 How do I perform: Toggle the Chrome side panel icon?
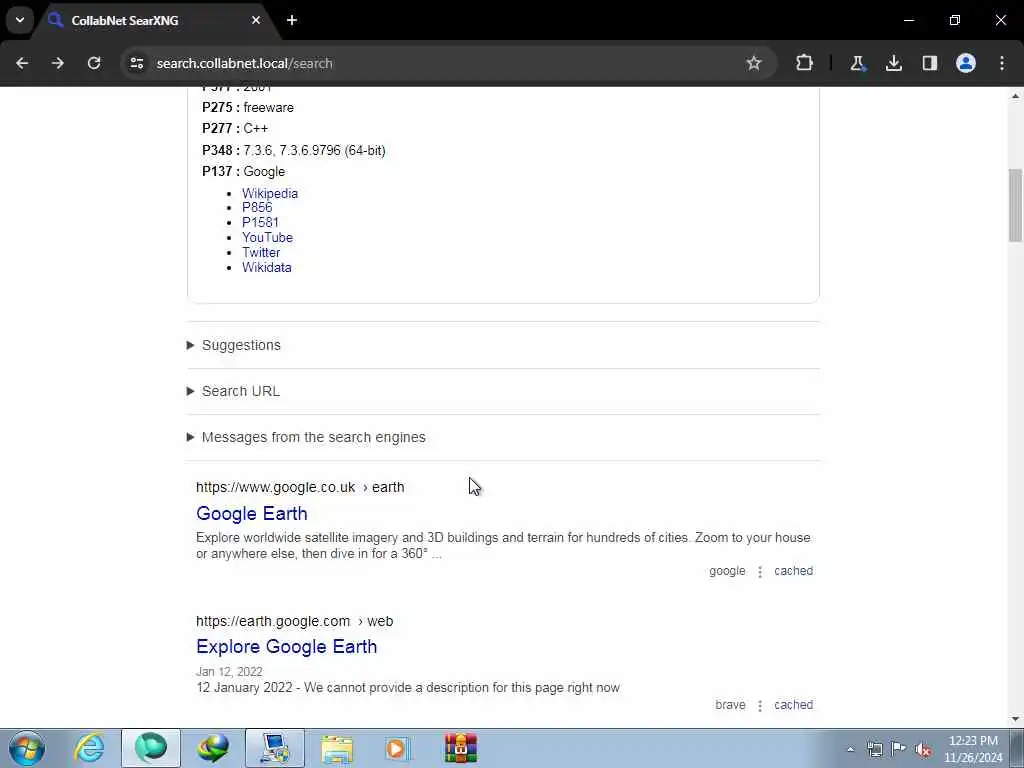click(929, 63)
